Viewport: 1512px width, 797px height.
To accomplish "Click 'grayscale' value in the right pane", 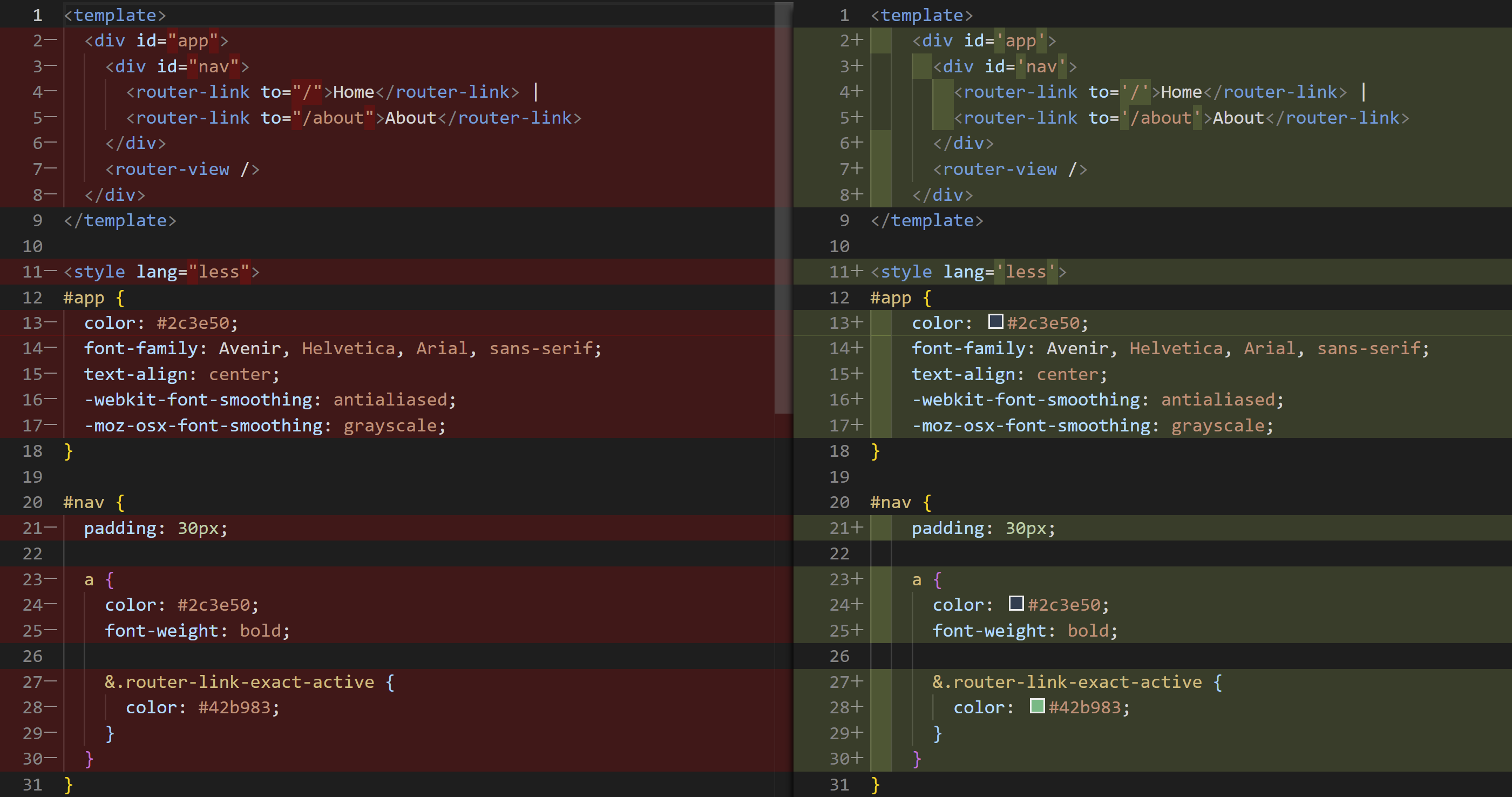I will (x=1218, y=426).
